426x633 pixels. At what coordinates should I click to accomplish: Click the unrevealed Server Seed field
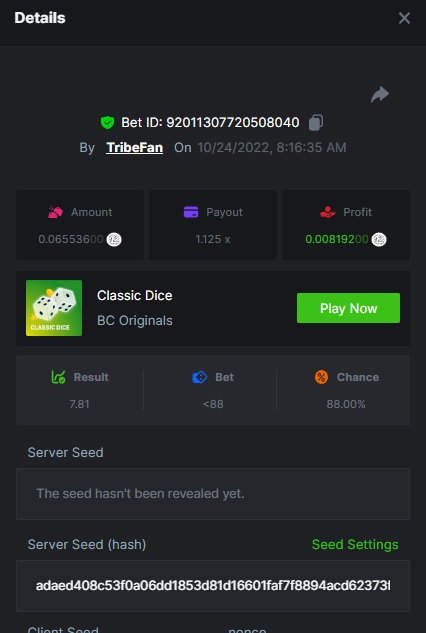pyautogui.click(x=213, y=494)
